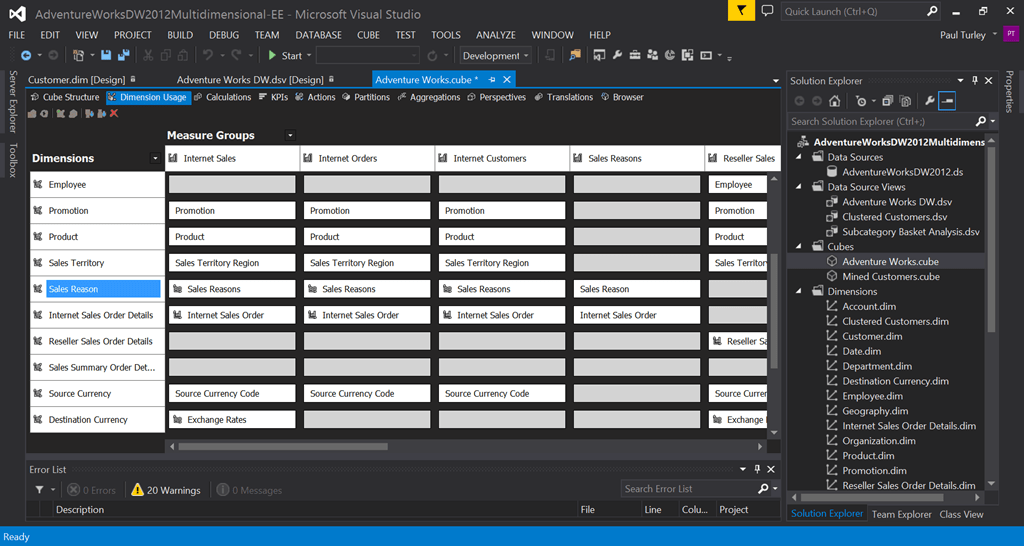Open the Server Explorer side tab

click(12, 101)
